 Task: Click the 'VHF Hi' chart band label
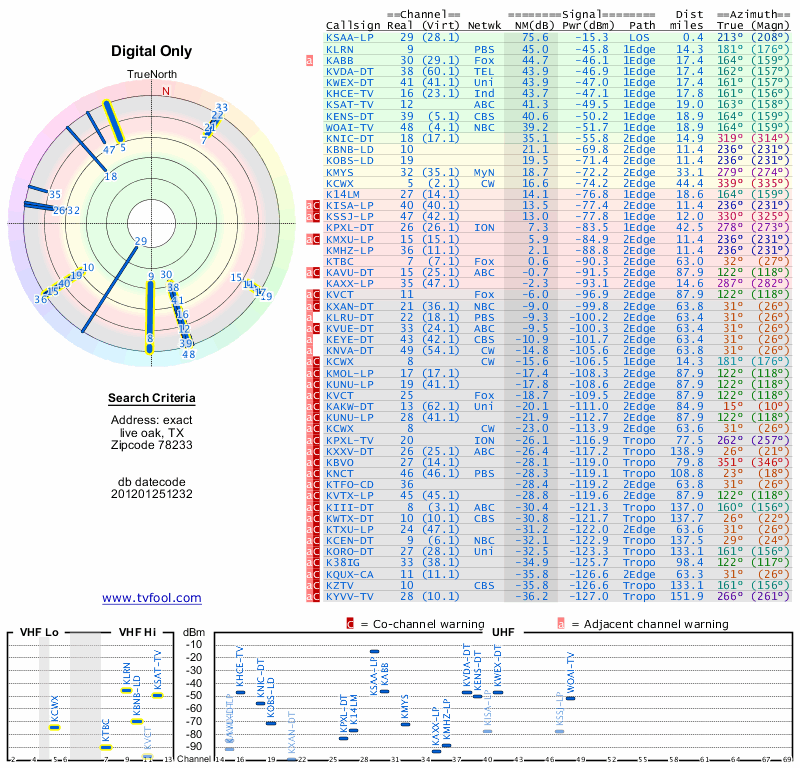137,632
